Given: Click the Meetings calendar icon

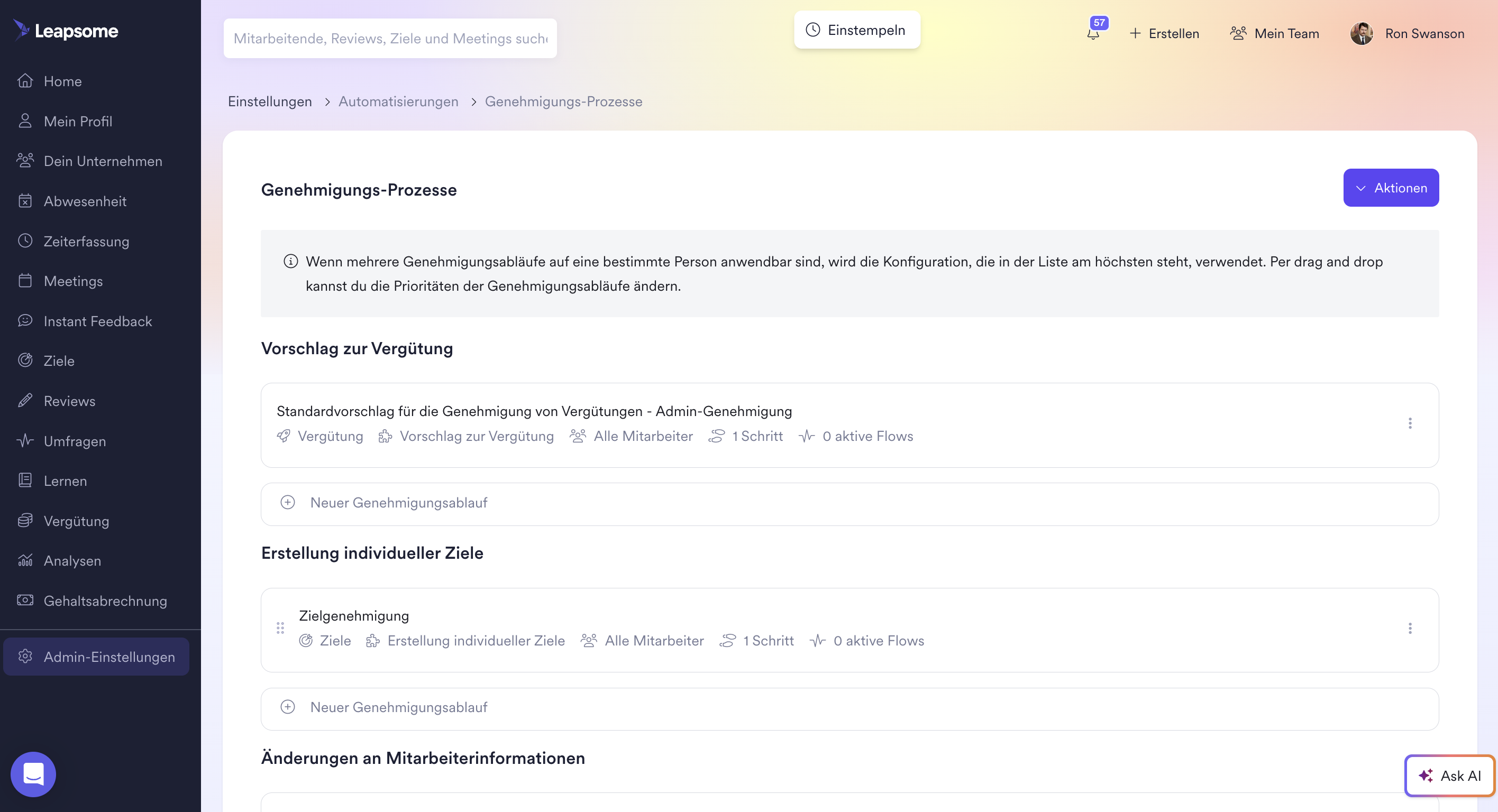Looking at the screenshot, I should pos(25,281).
